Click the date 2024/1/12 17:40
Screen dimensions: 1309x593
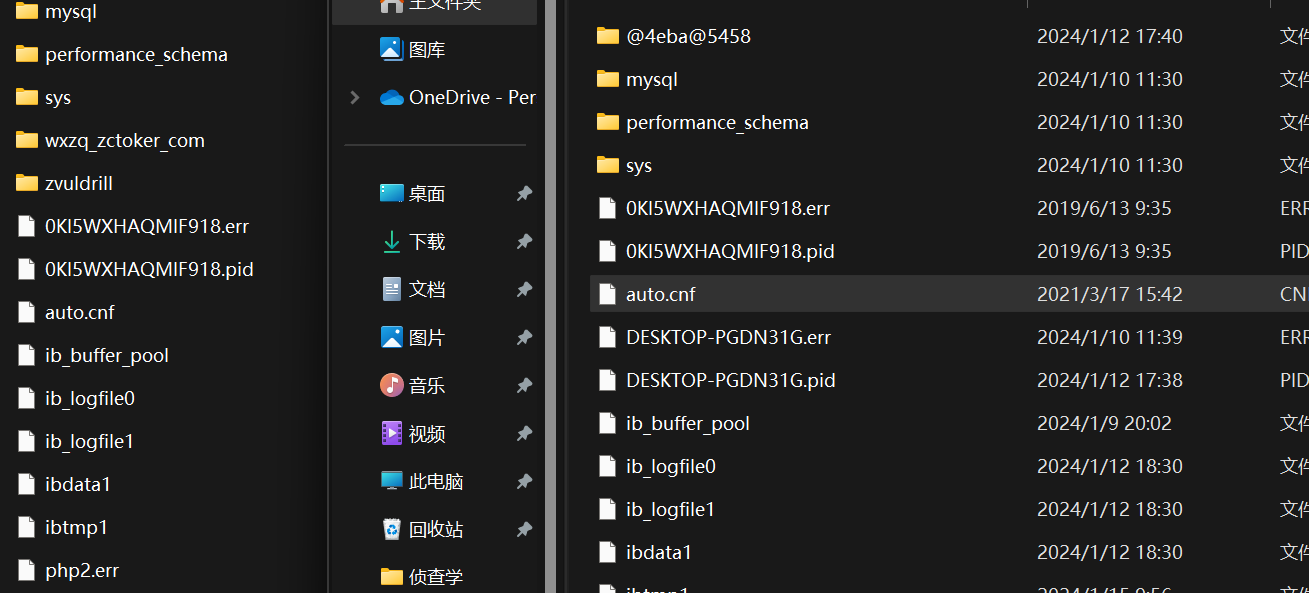1110,36
